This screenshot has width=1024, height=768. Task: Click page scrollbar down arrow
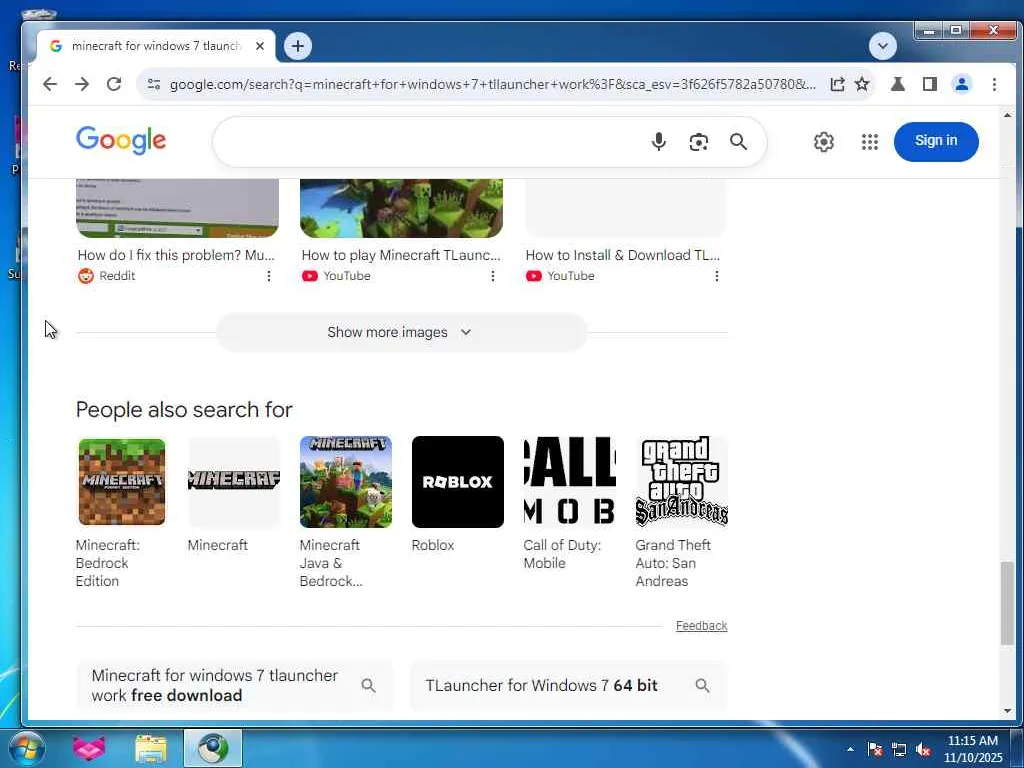tap(1007, 711)
